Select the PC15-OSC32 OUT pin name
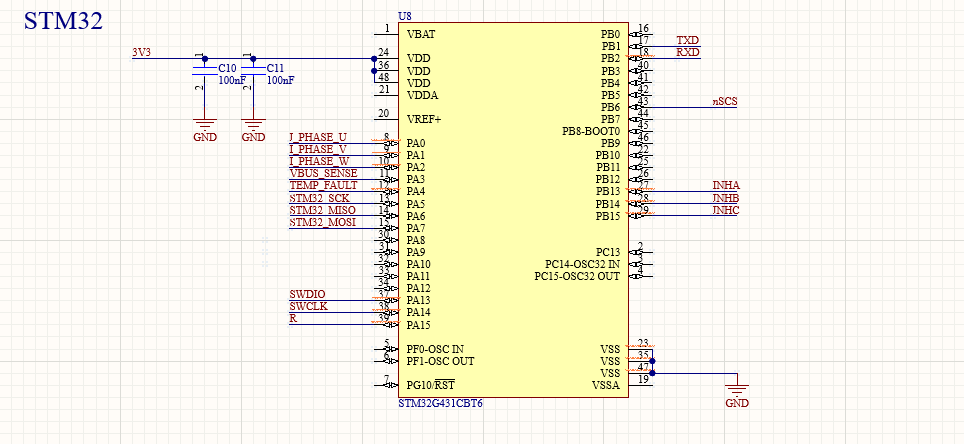The height and width of the screenshot is (444, 964). (577, 276)
